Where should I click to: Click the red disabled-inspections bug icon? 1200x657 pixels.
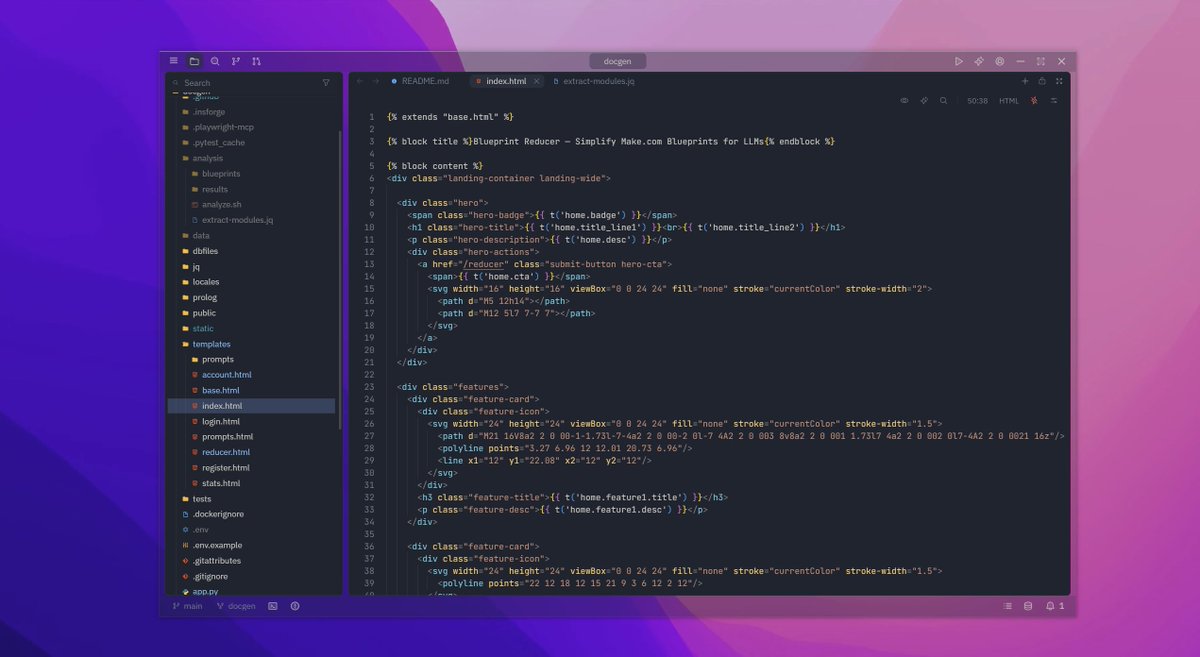[x=1034, y=100]
